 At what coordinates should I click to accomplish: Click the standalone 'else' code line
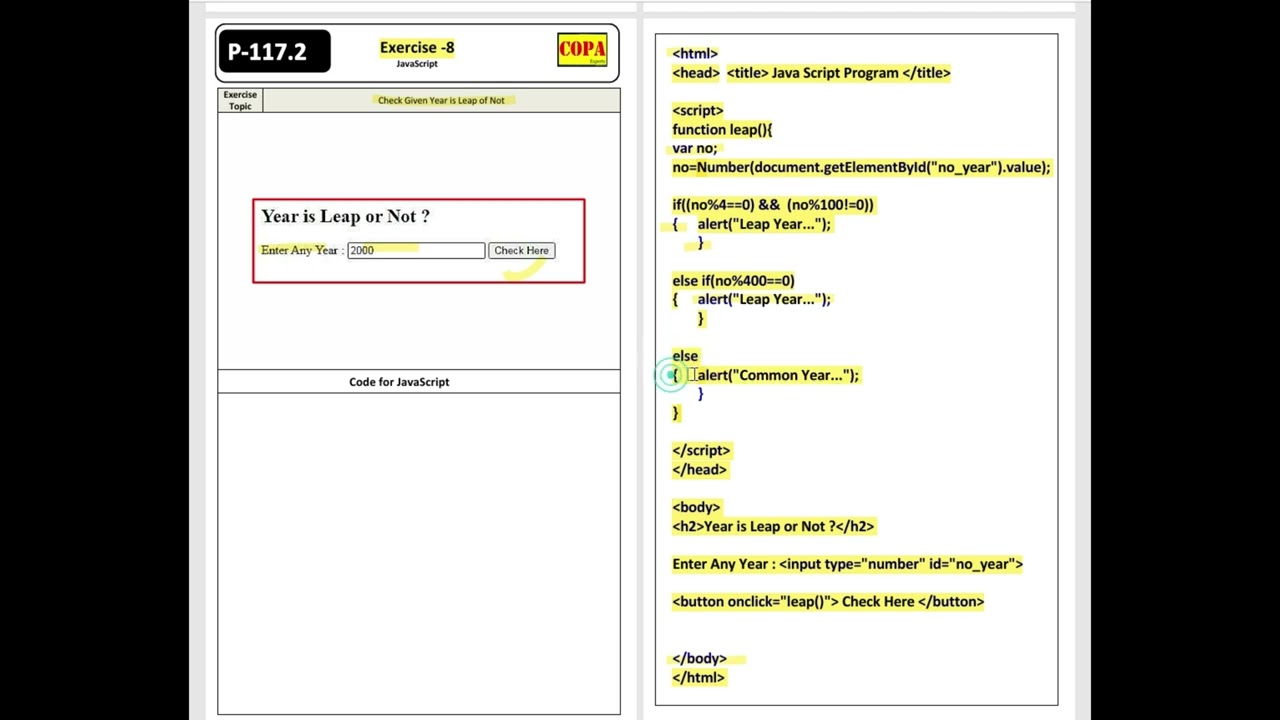pos(685,356)
